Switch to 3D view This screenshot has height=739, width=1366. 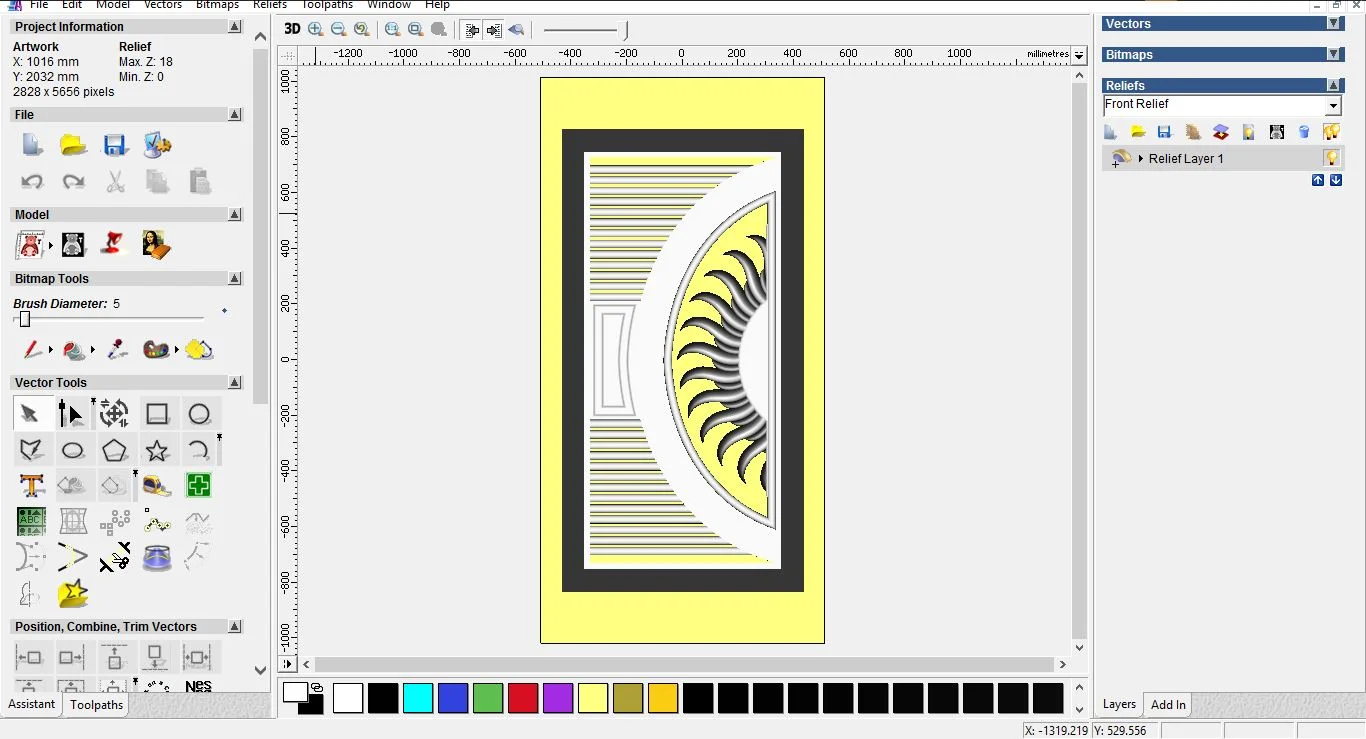(x=291, y=30)
